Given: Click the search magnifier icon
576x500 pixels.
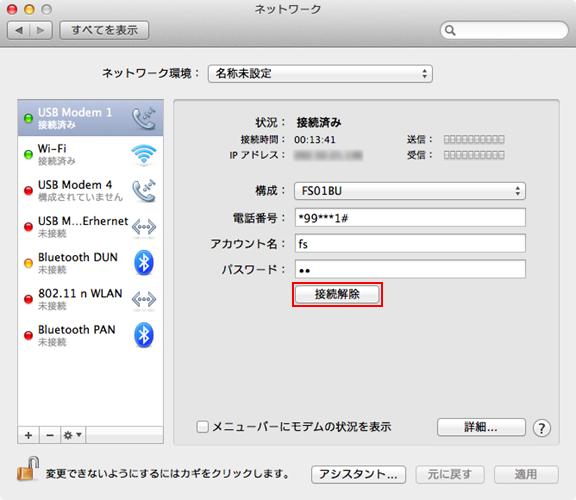Looking at the screenshot, I should pyautogui.click(x=450, y=30).
